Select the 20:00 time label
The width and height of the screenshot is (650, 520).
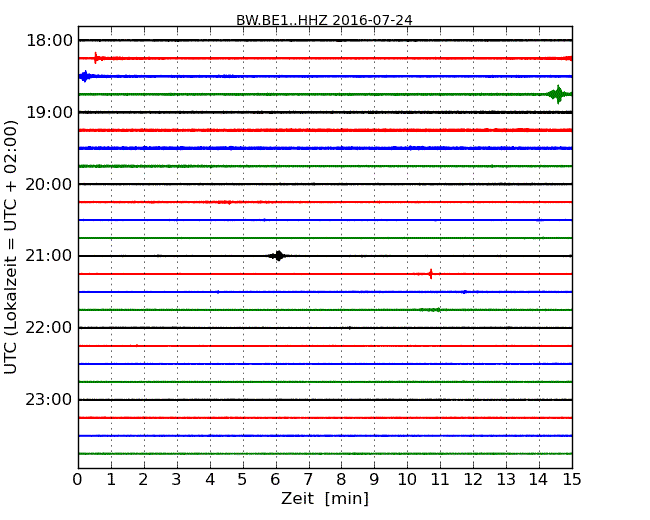click(49, 184)
